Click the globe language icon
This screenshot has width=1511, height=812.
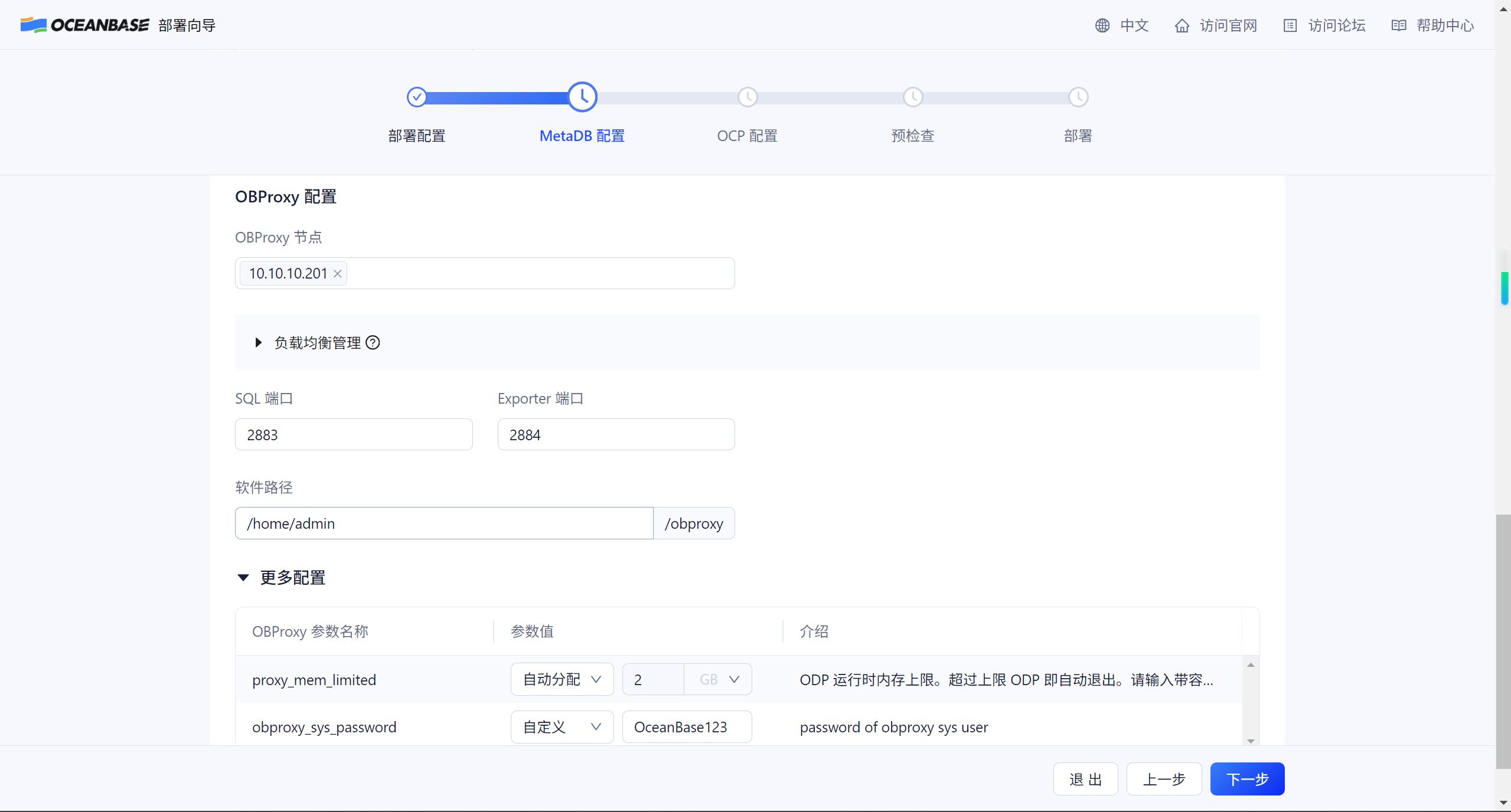(x=1102, y=25)
